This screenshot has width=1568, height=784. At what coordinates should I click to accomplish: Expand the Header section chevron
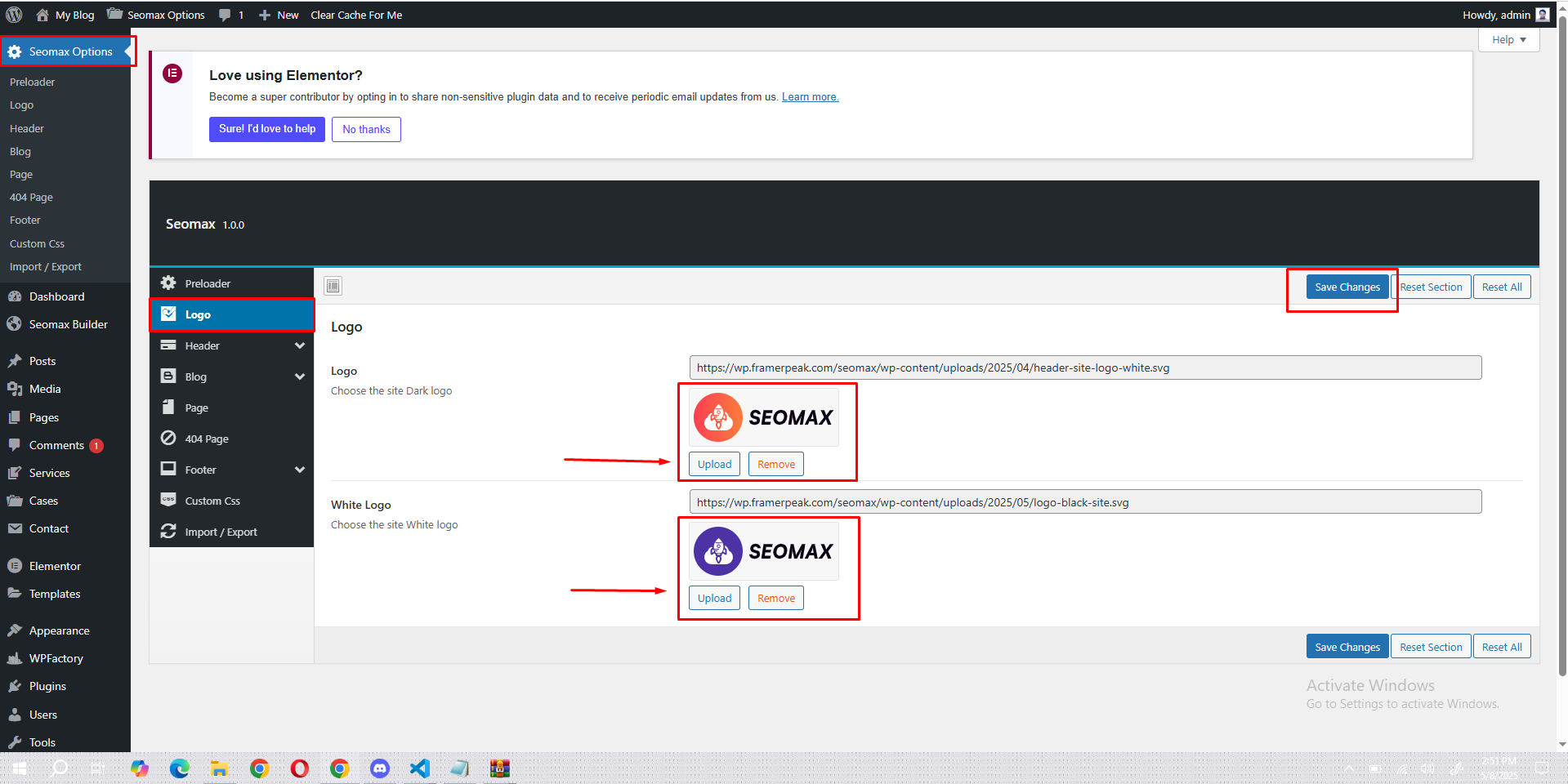click(300, 345)
